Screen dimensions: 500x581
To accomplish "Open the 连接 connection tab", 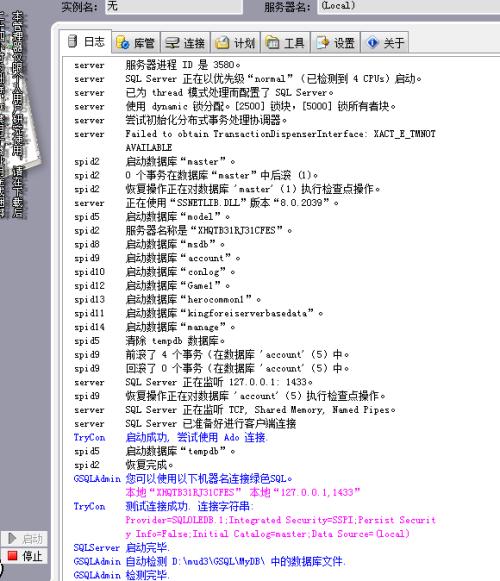I will pos(185,43).
